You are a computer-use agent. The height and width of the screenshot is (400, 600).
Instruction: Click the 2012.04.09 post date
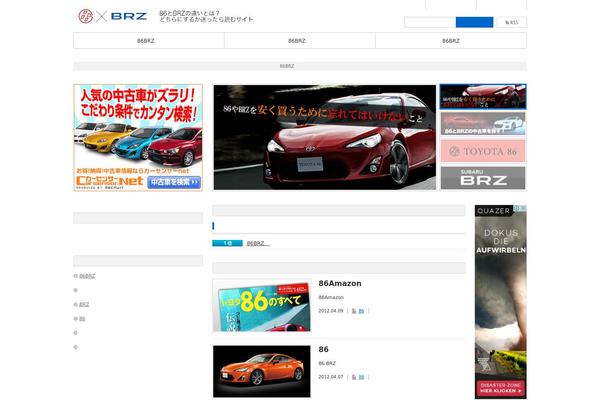click(331, 311)
